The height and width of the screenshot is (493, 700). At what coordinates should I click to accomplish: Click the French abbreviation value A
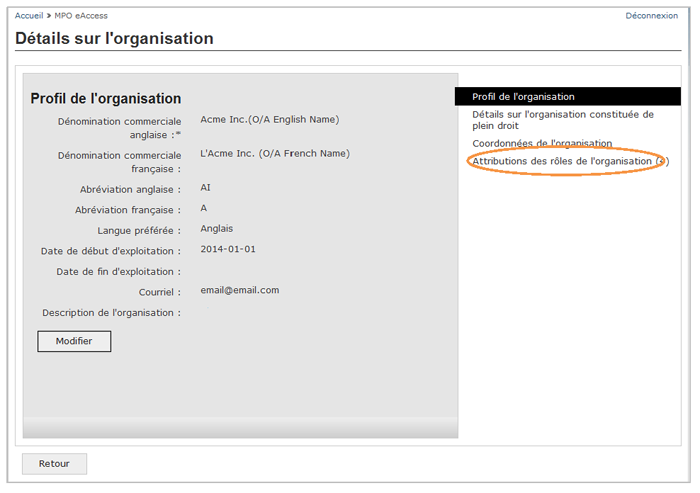tap(204, 208)
